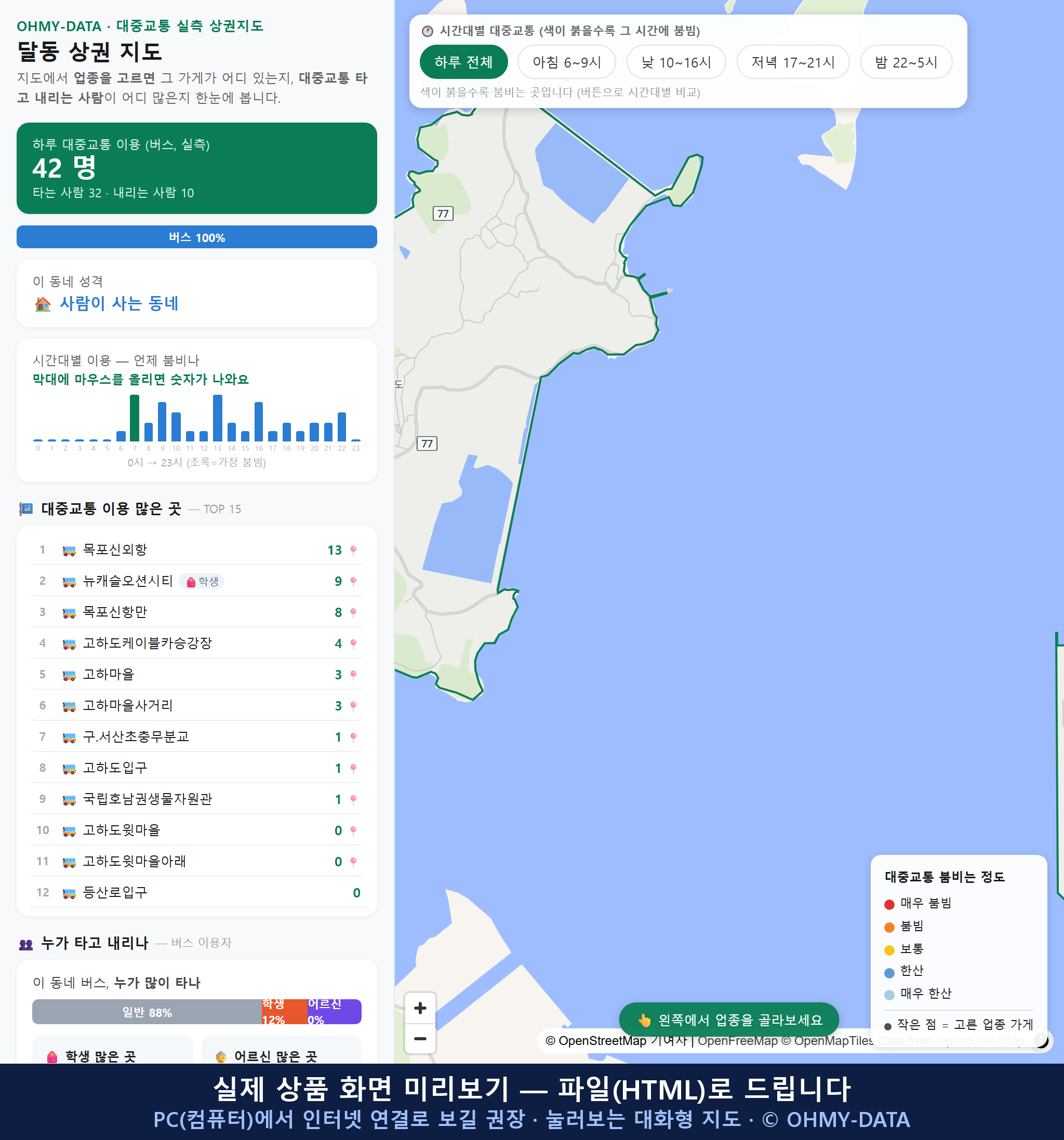1064x1140 pixels.
Task: Click the 어르신 0% purple segment
Action: coord(335,1012)
